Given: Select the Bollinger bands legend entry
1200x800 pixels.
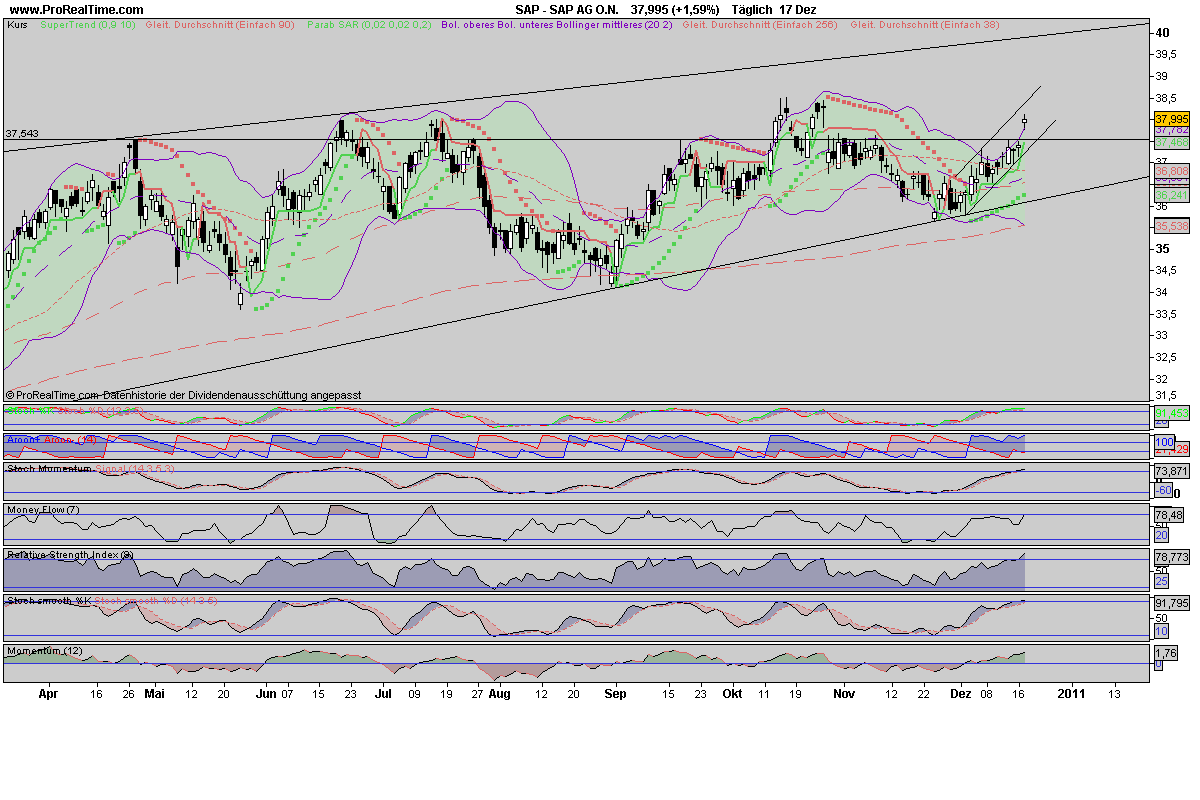Looking at the screenshot, I should (x=557, y=23).
